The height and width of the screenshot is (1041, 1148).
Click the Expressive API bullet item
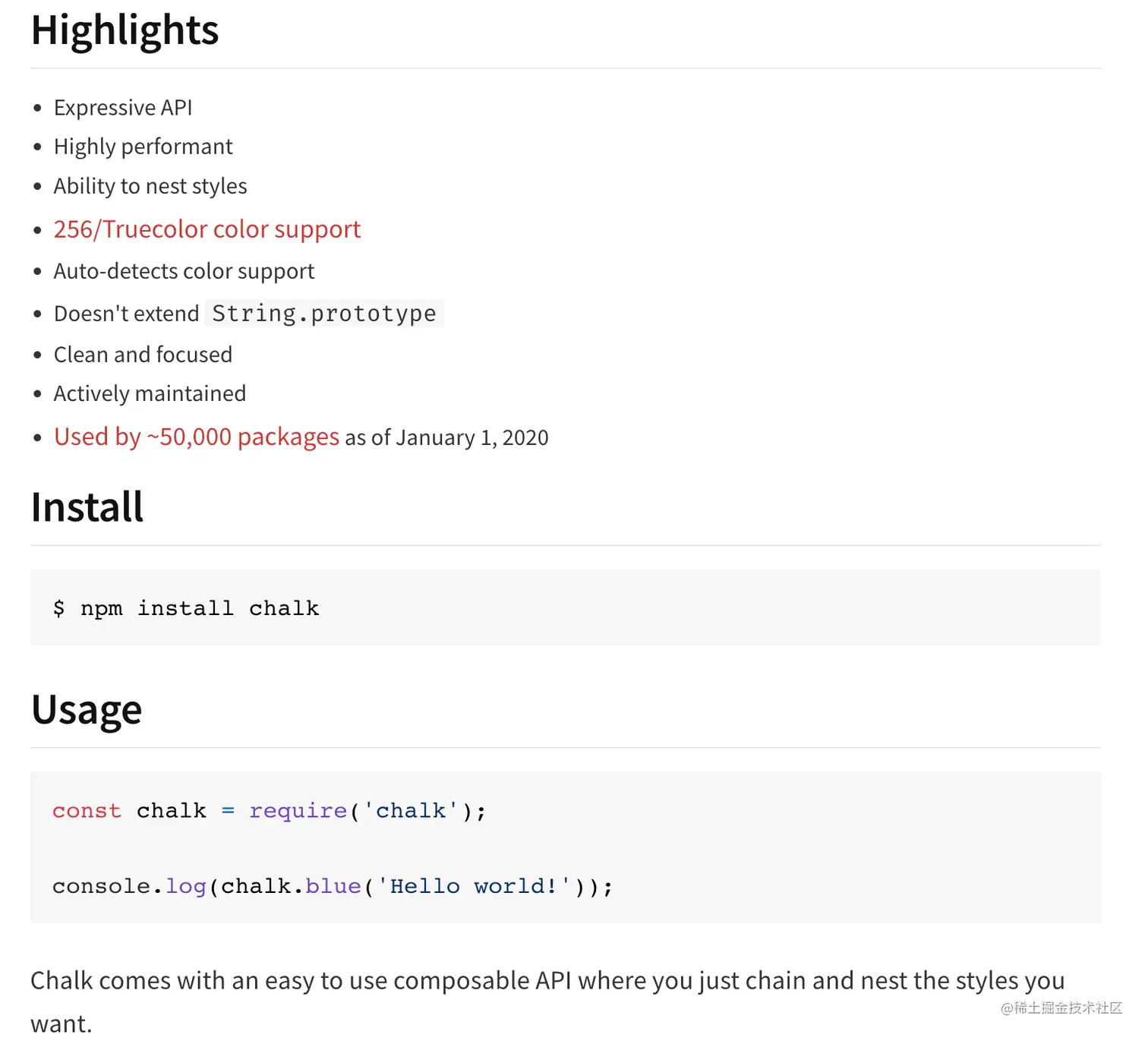[123, 108]
